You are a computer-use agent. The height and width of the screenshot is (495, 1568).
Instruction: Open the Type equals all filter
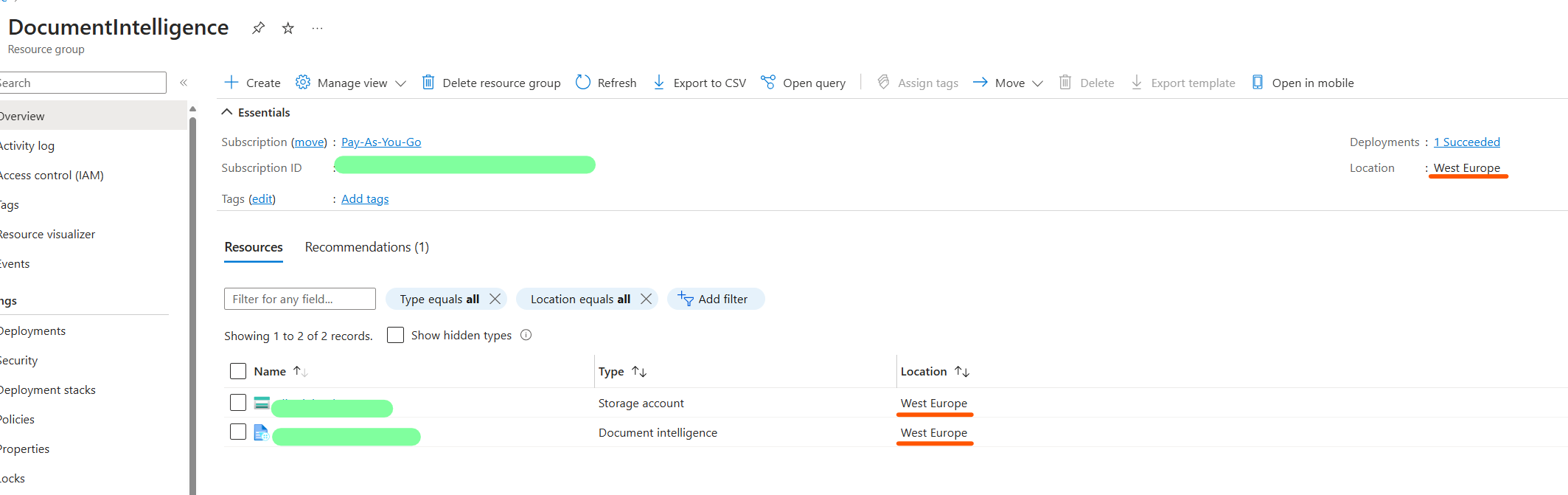(439, 299)
